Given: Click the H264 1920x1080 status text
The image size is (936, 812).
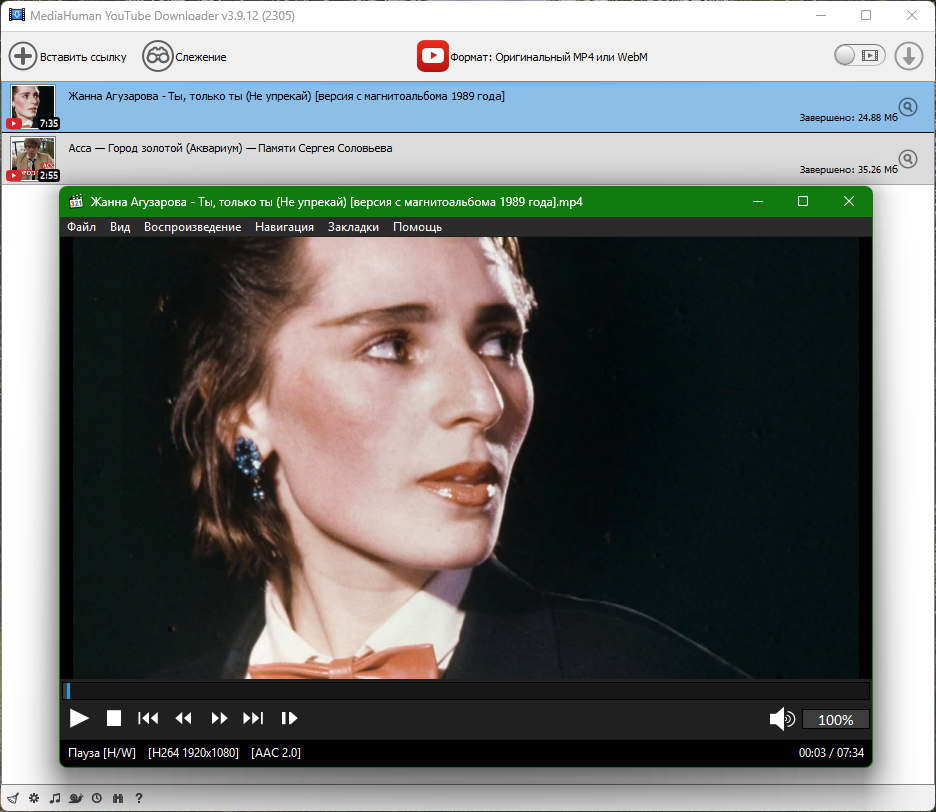Looking at the screenshot, I should [193, 753].
